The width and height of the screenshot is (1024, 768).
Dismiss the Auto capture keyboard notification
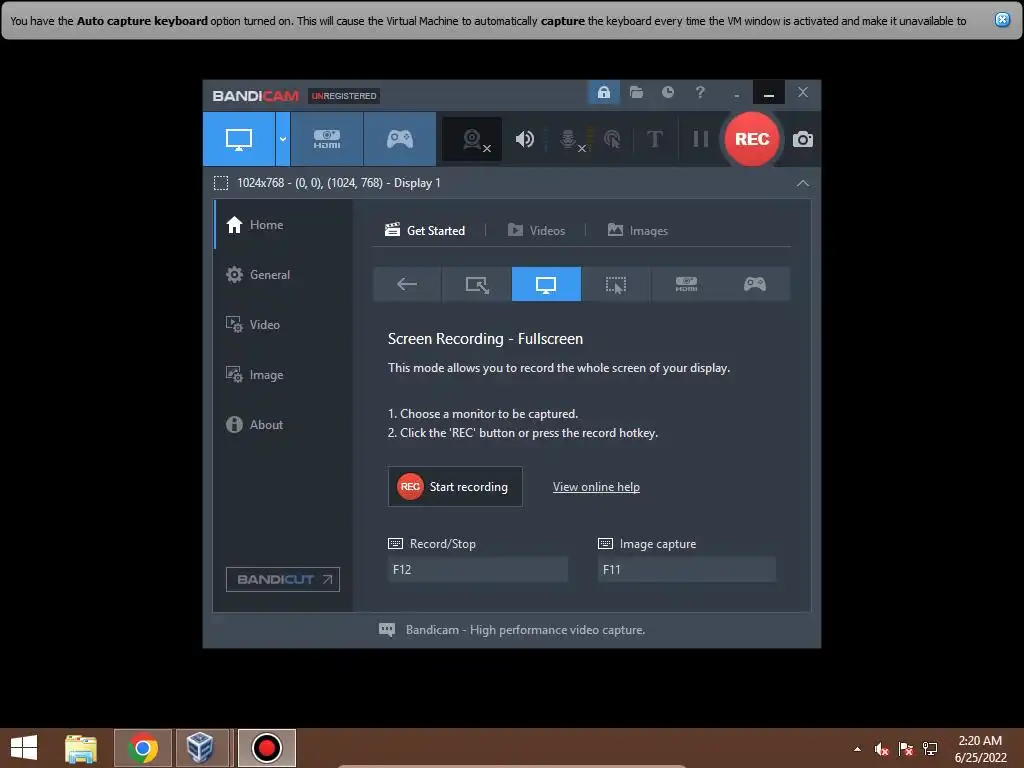click(1002, 20)
